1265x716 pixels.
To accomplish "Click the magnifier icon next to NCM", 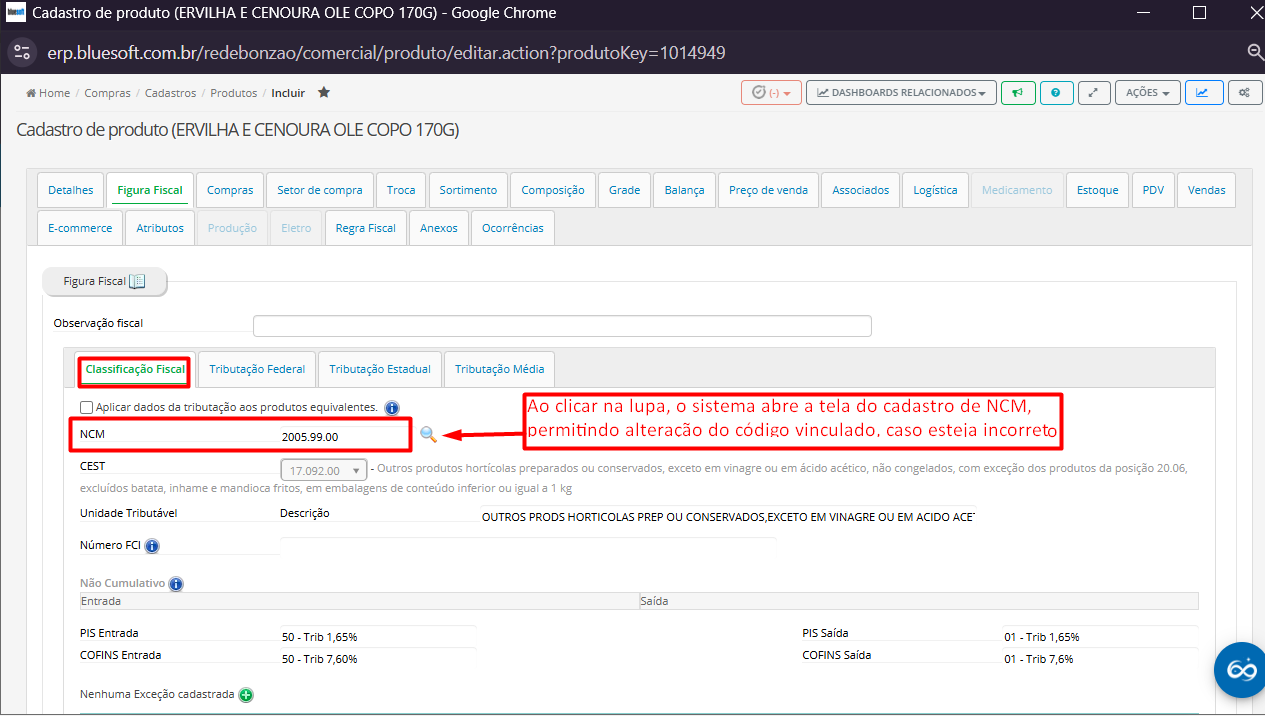I will [428, 434].
